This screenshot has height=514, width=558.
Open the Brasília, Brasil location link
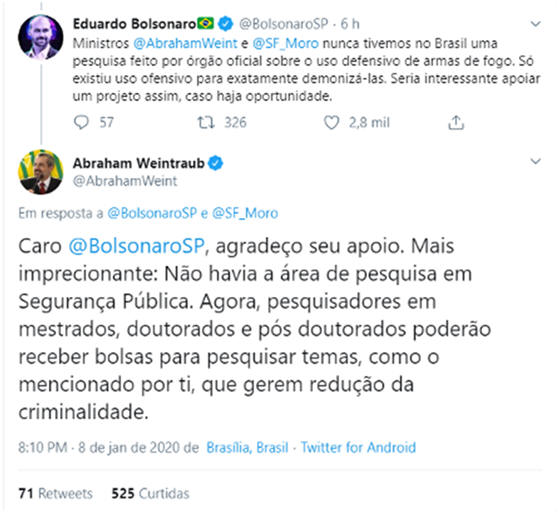(x=247, y=447)
